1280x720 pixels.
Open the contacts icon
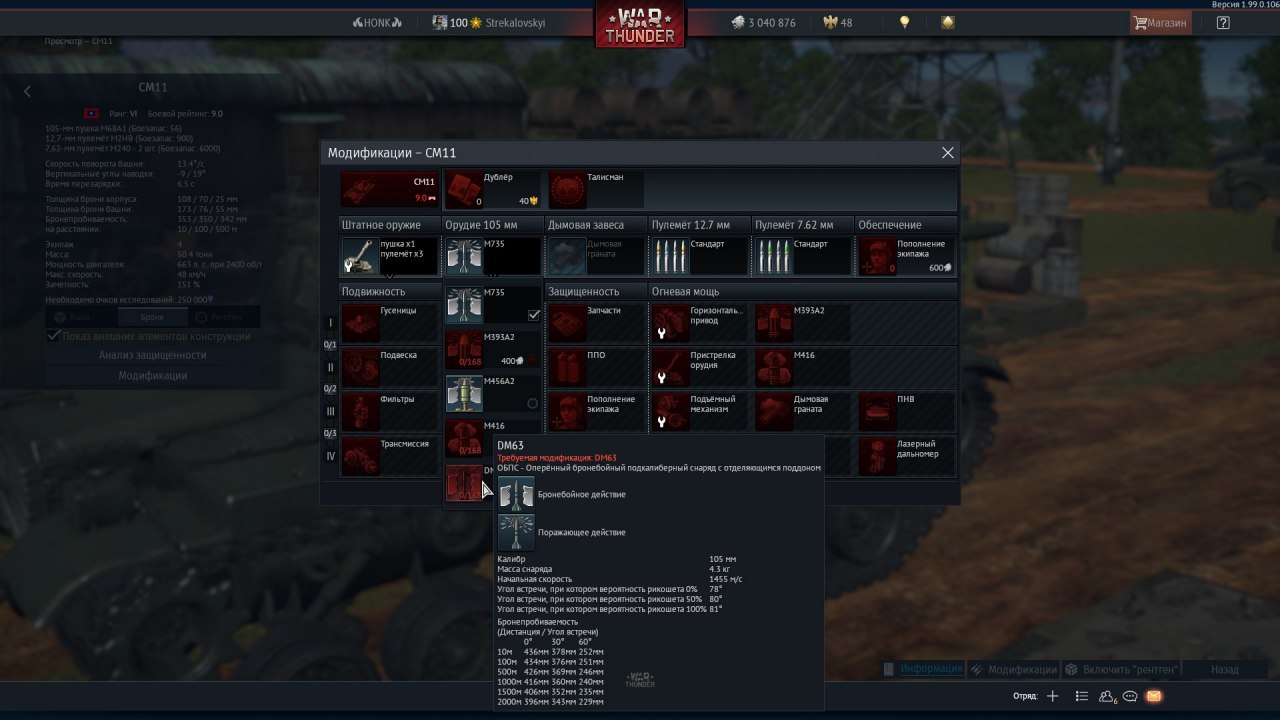tap(1108, 696)
